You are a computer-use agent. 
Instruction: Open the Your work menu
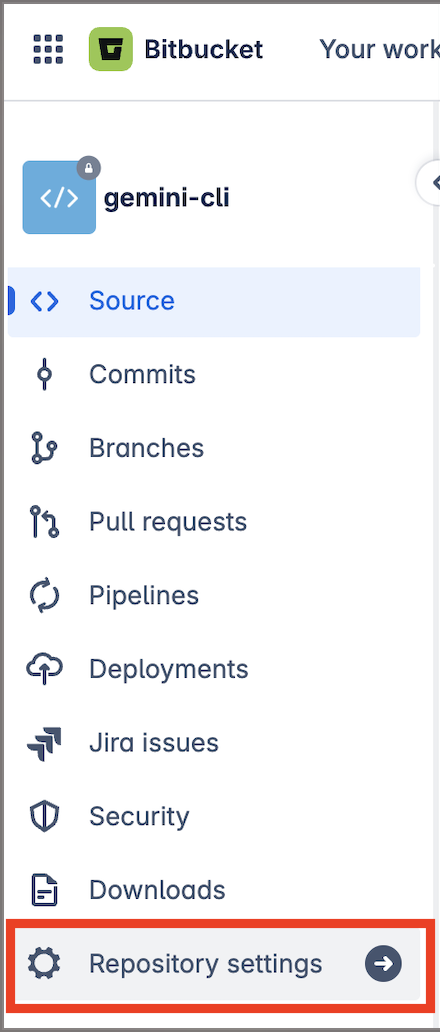379,49
